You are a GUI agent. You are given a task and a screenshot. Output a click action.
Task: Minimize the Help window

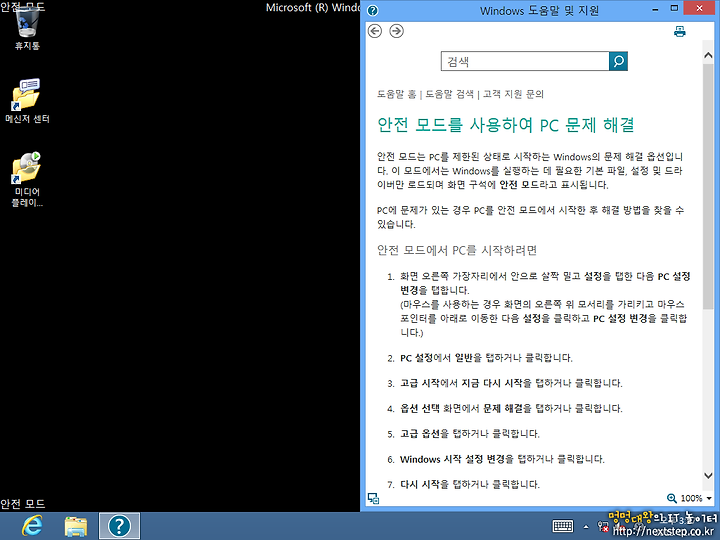(656, 9)
